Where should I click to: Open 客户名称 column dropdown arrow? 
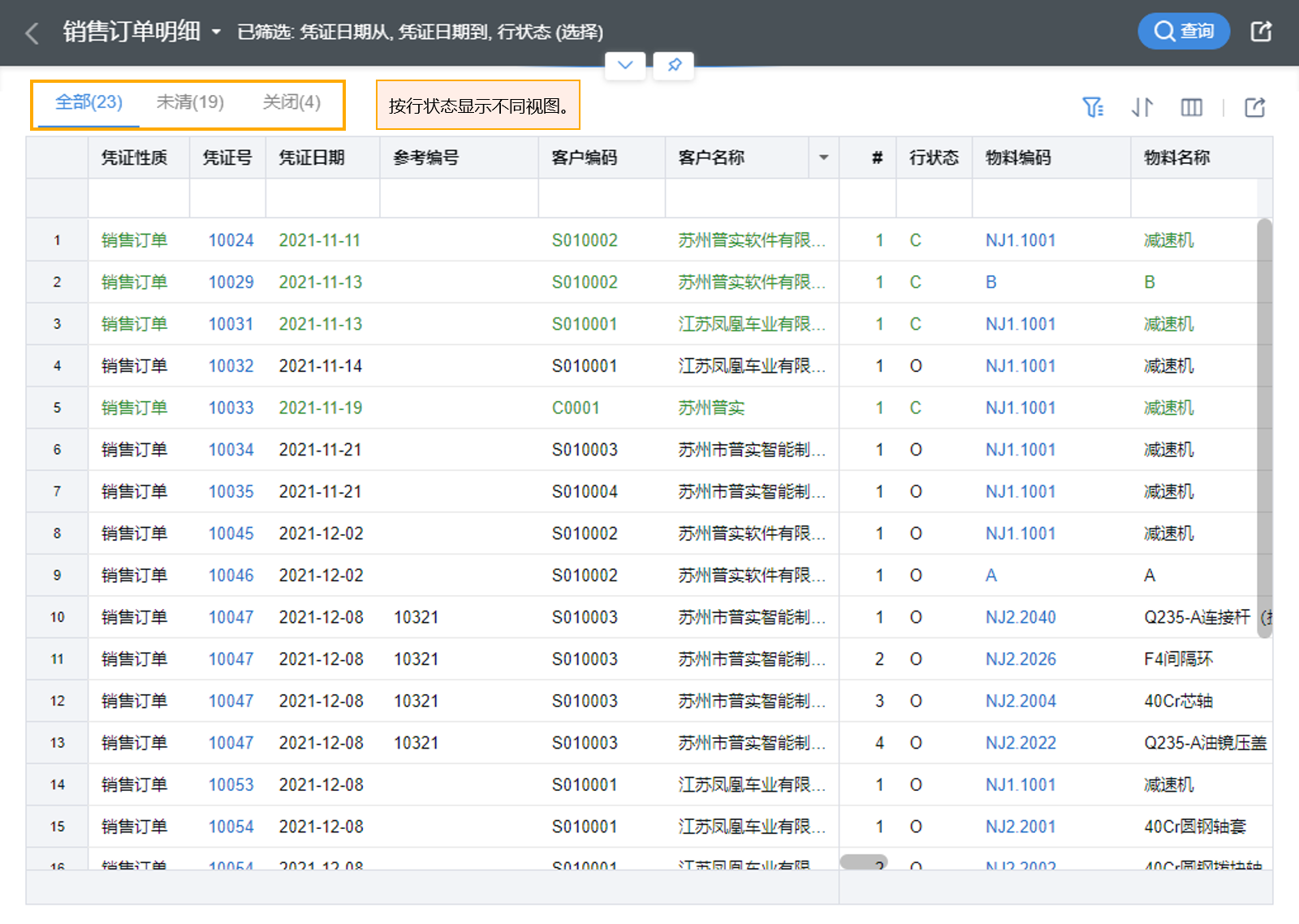tap(823, 158)
